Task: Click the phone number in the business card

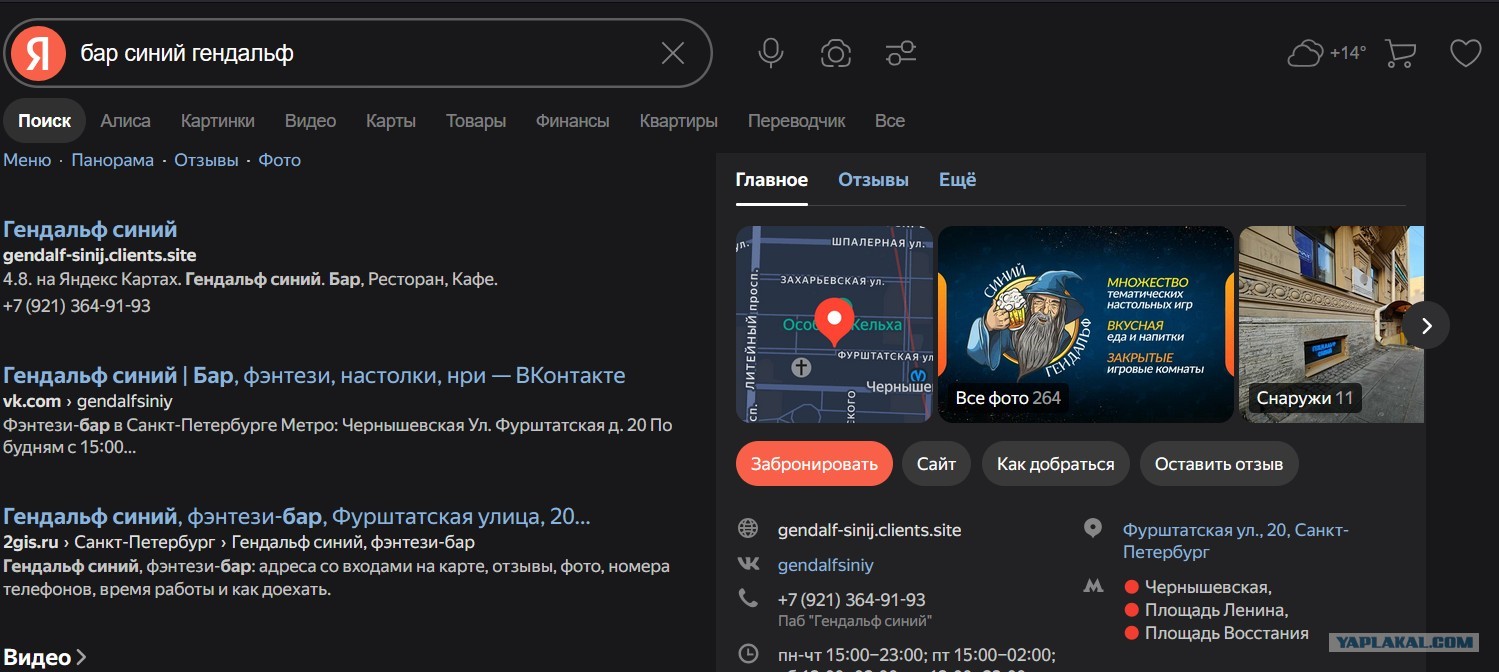Action: [851, 600]
